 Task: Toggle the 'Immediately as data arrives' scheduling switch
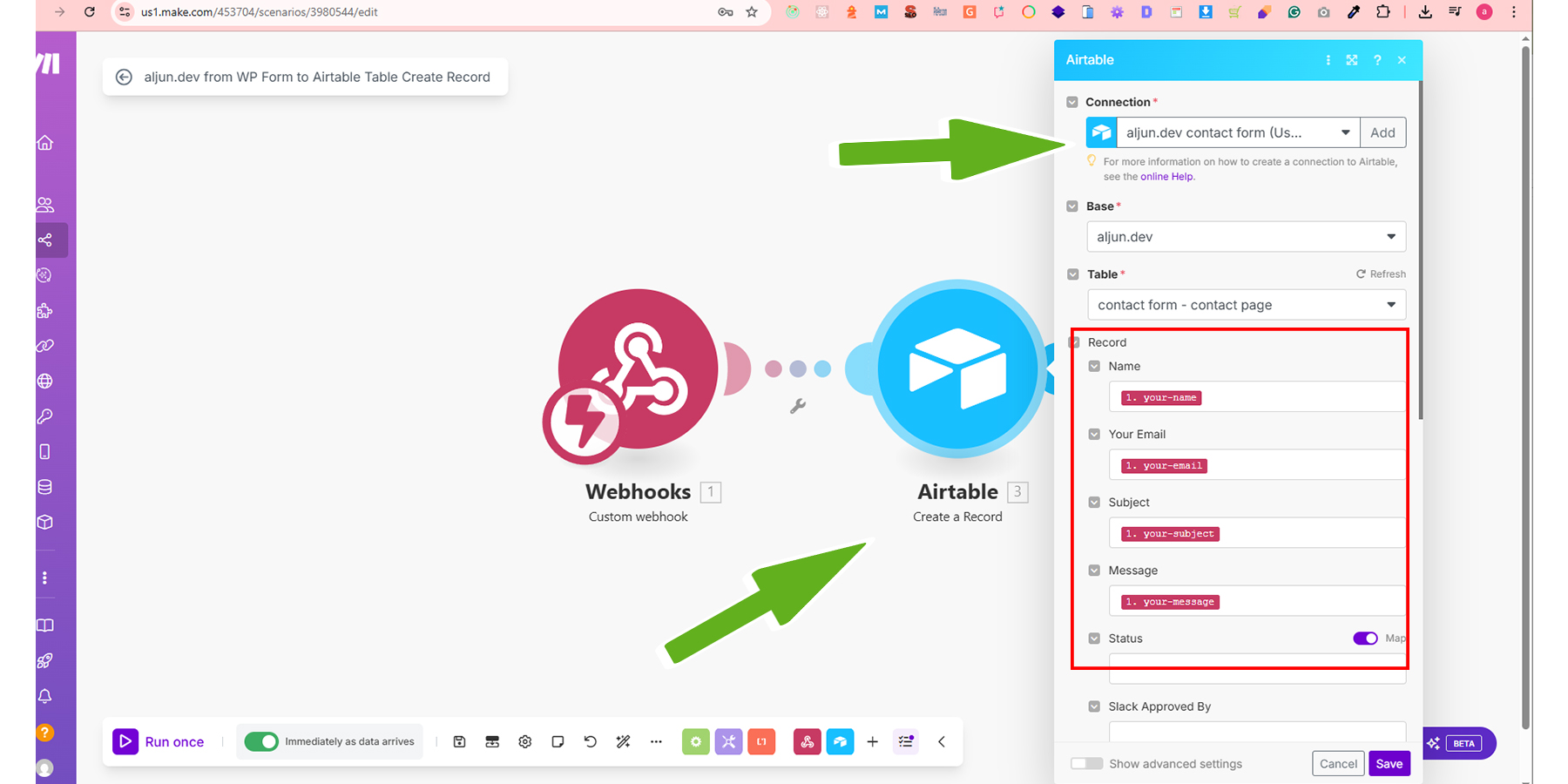click(261, 741)
